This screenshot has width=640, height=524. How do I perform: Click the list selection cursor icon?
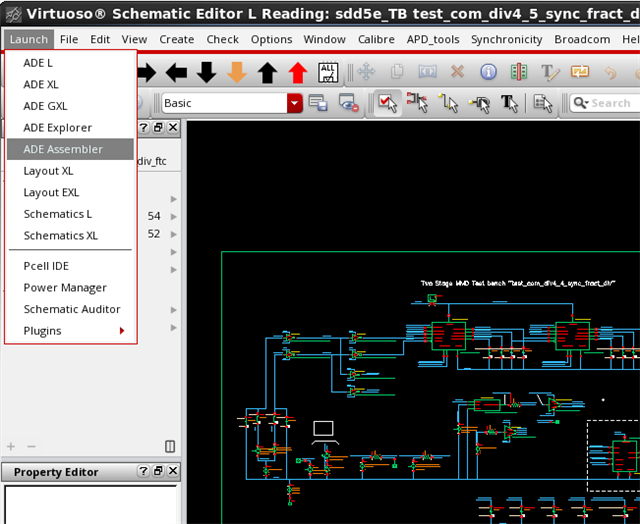click(542, 104)
